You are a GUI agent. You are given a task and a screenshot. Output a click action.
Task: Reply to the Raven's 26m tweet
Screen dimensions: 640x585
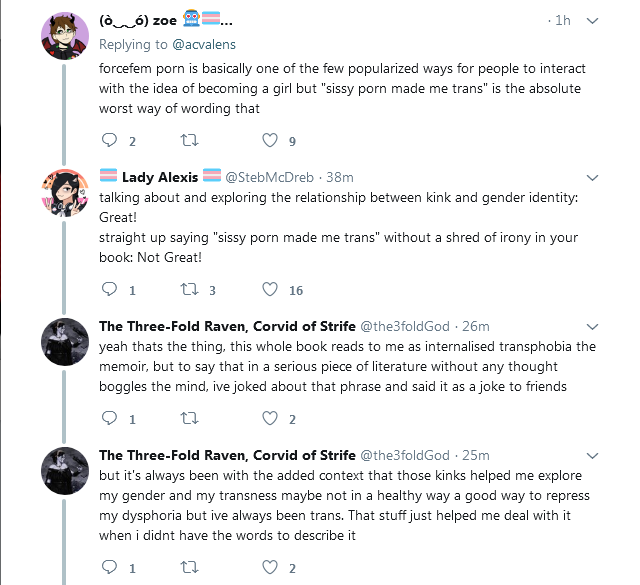coord(110,419)
